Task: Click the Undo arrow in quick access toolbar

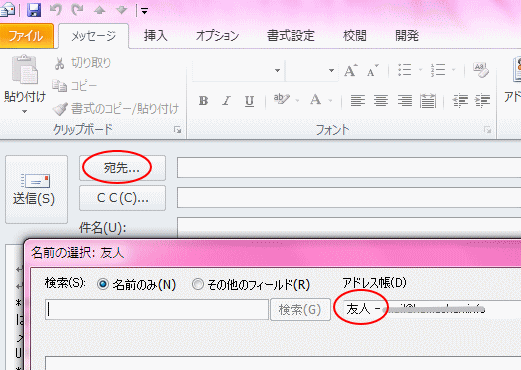Action: (x=56, y=10)
